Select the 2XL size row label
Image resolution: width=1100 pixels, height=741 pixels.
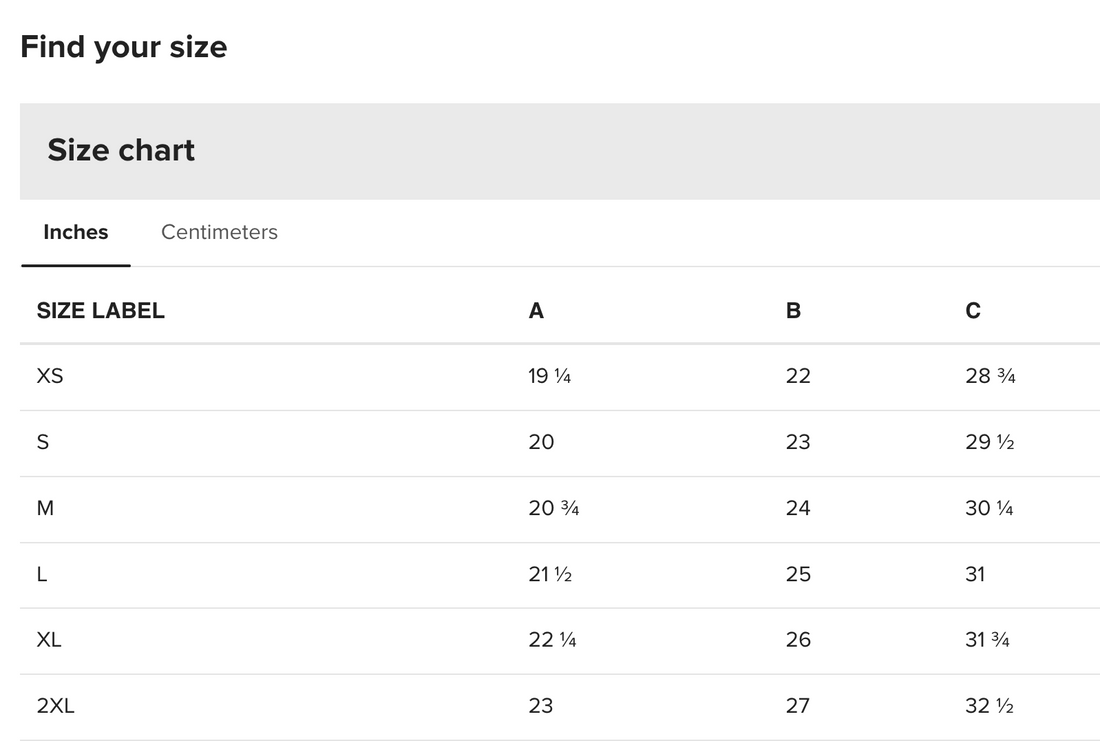pos(55,706)
